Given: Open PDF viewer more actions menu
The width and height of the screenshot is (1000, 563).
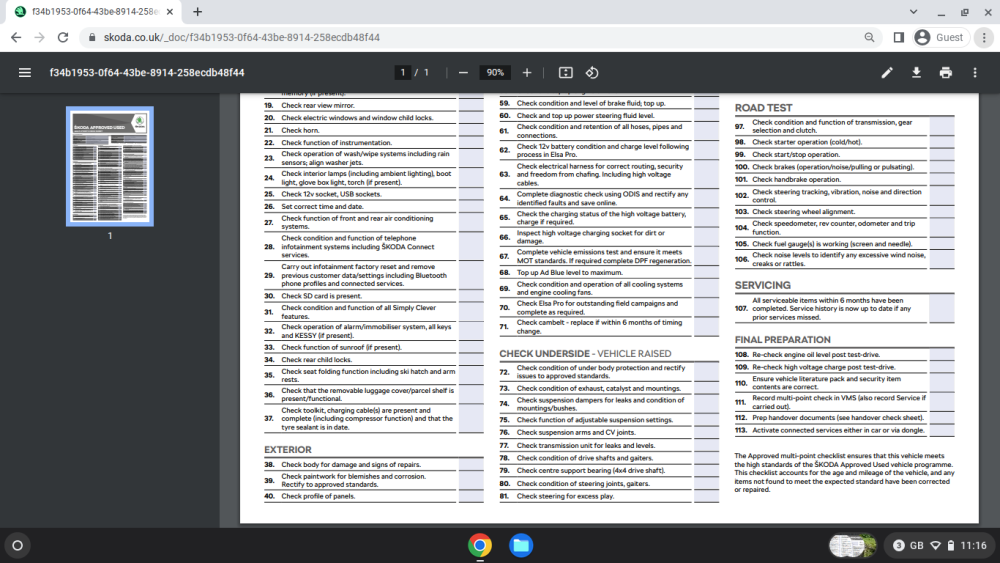Looking at the screenshot, I should [974, 73].
